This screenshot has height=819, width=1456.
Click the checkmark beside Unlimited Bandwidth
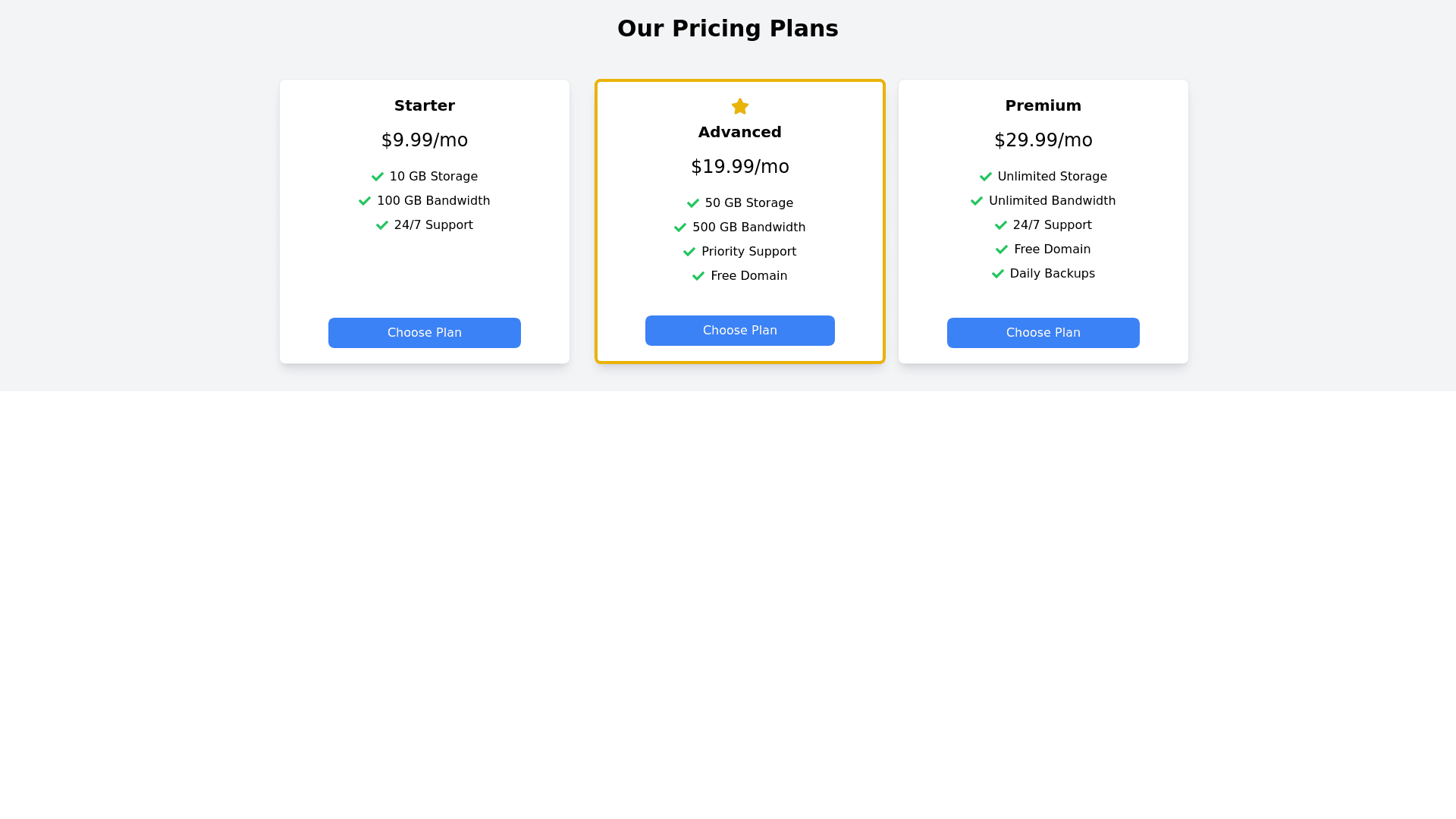(977, 201)
